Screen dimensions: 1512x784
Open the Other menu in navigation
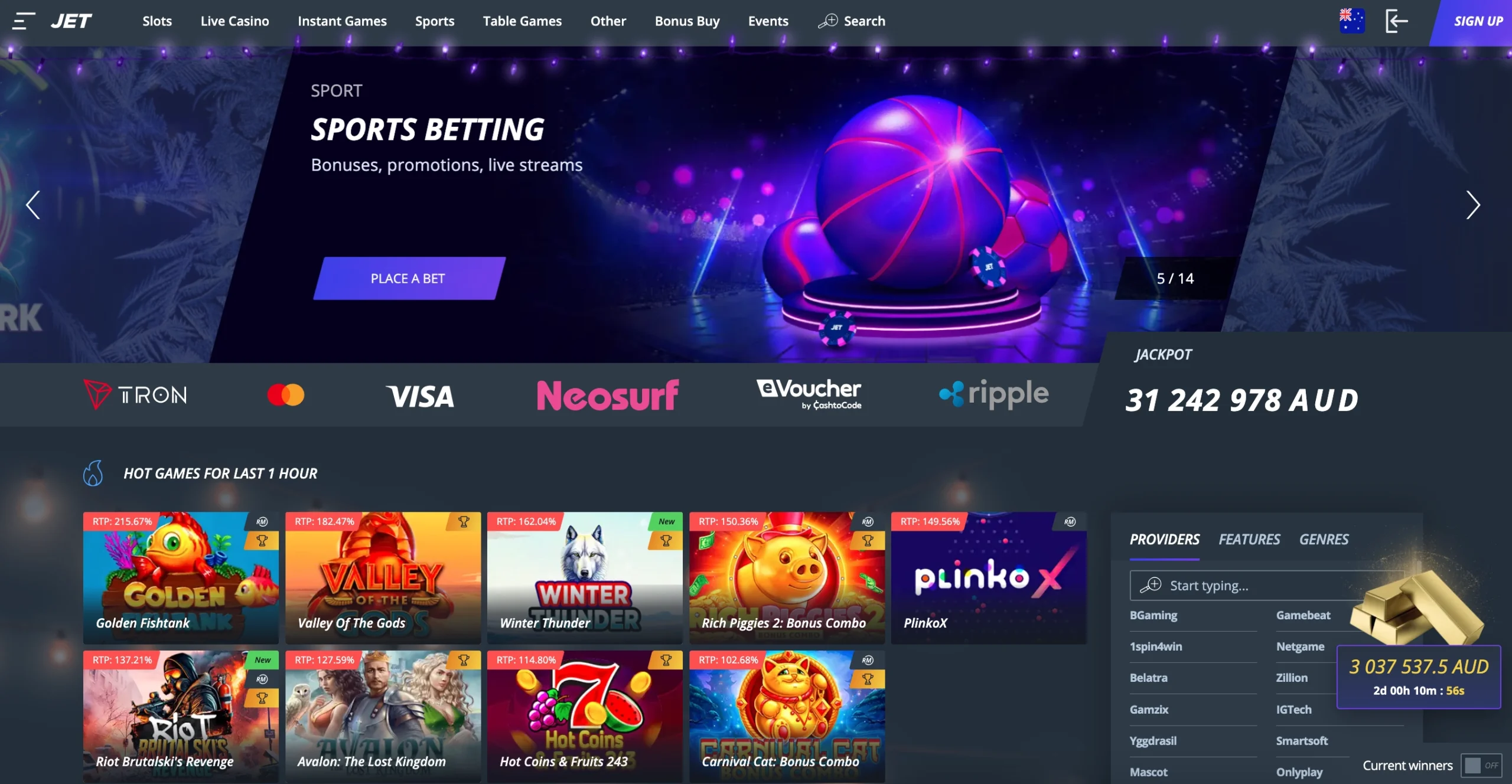click(608, 21)
